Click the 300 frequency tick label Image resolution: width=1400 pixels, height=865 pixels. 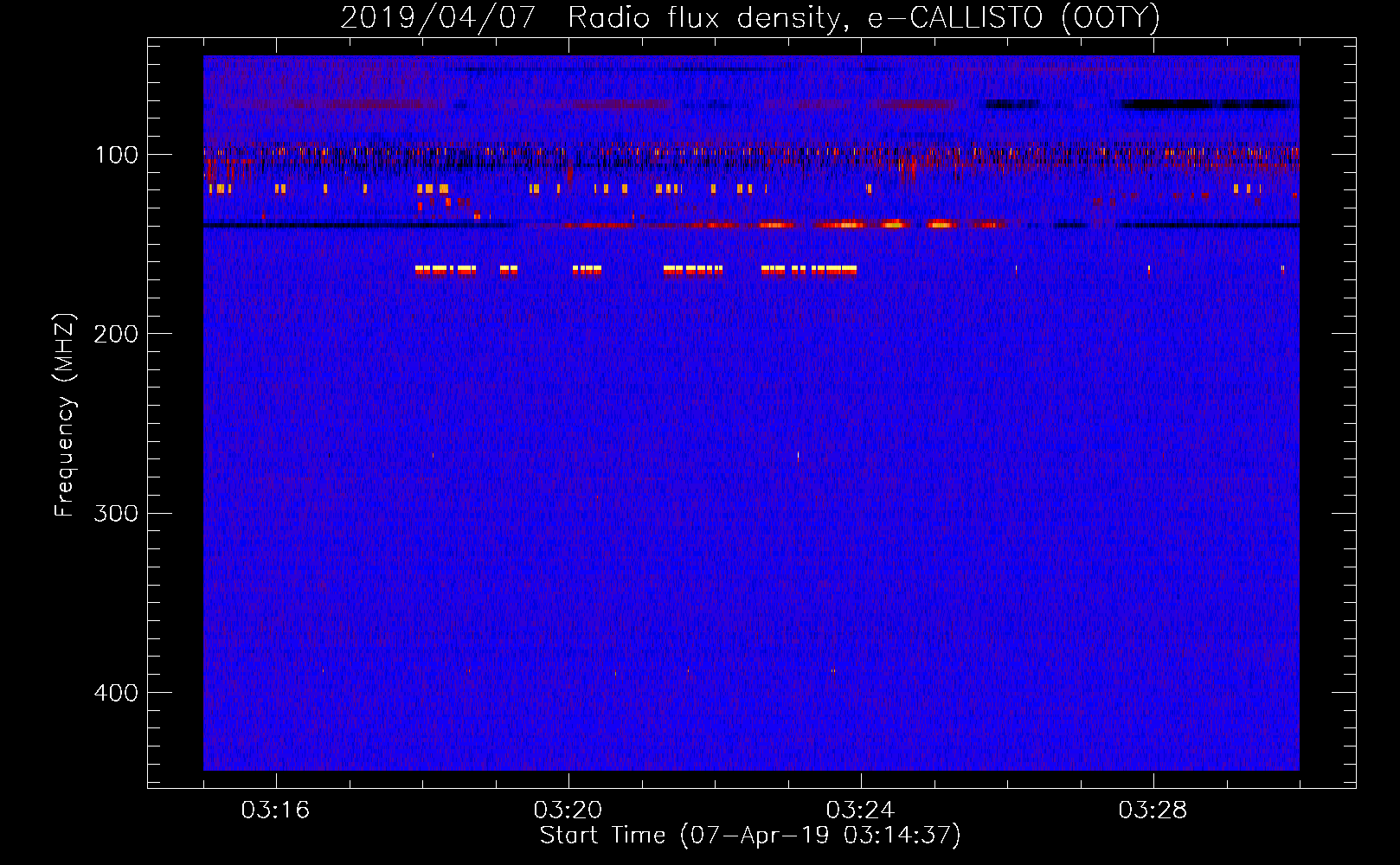coord(116,513)
